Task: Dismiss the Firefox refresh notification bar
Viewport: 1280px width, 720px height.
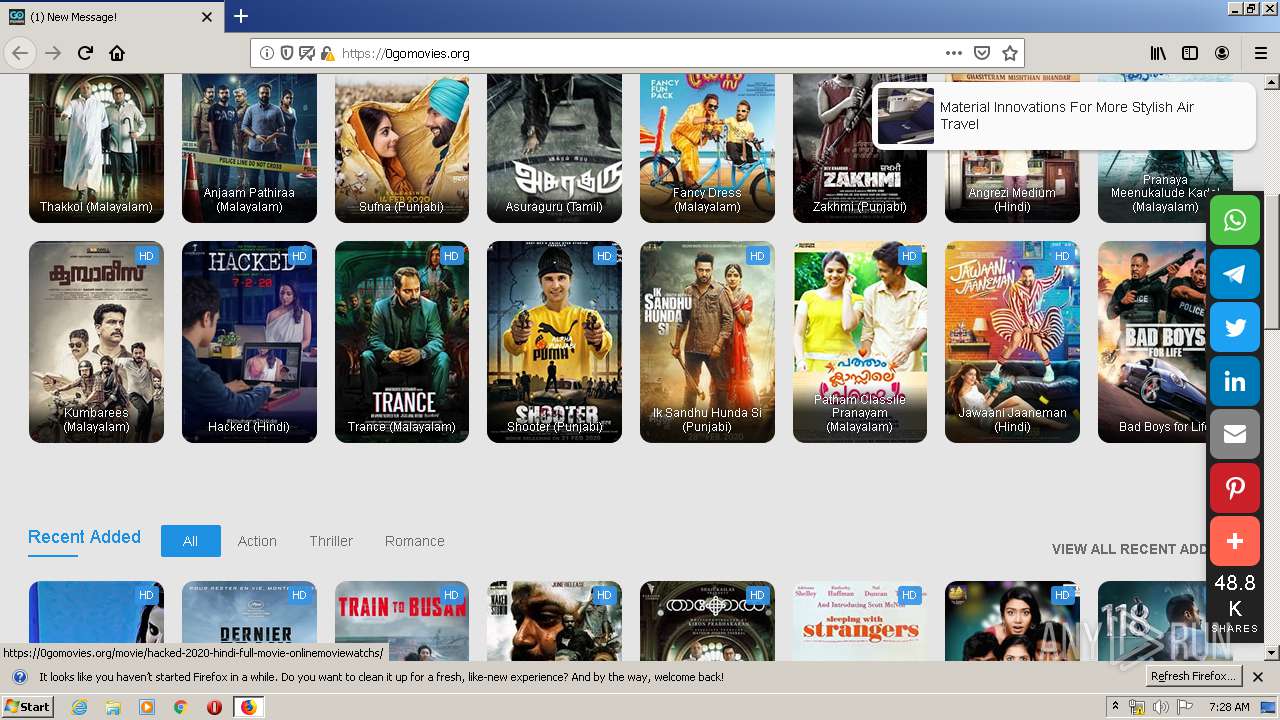Action: (x=1258, y=677)
